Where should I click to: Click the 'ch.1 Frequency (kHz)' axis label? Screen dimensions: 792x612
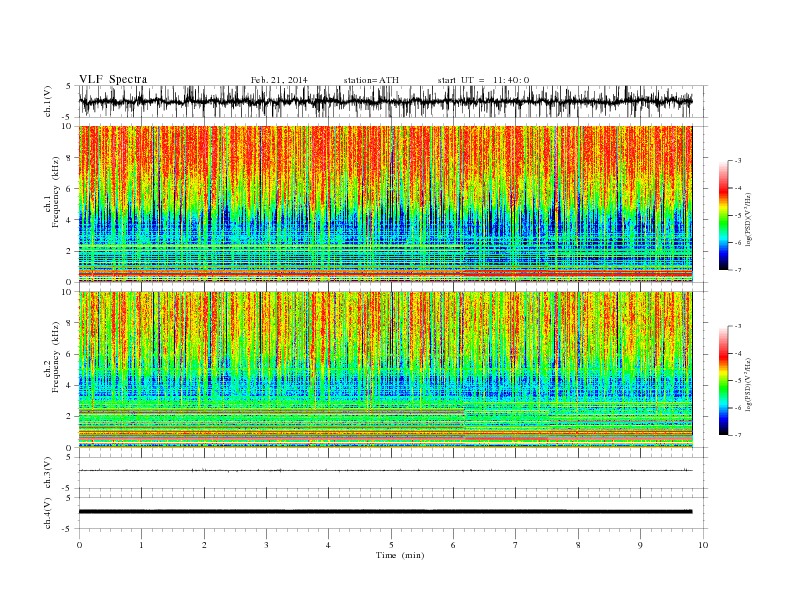click(52, 192)
